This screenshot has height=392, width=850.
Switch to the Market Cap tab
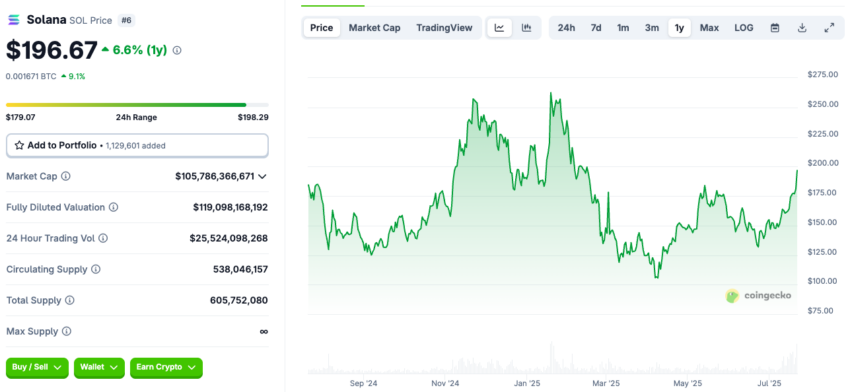(x=375, y=28)
